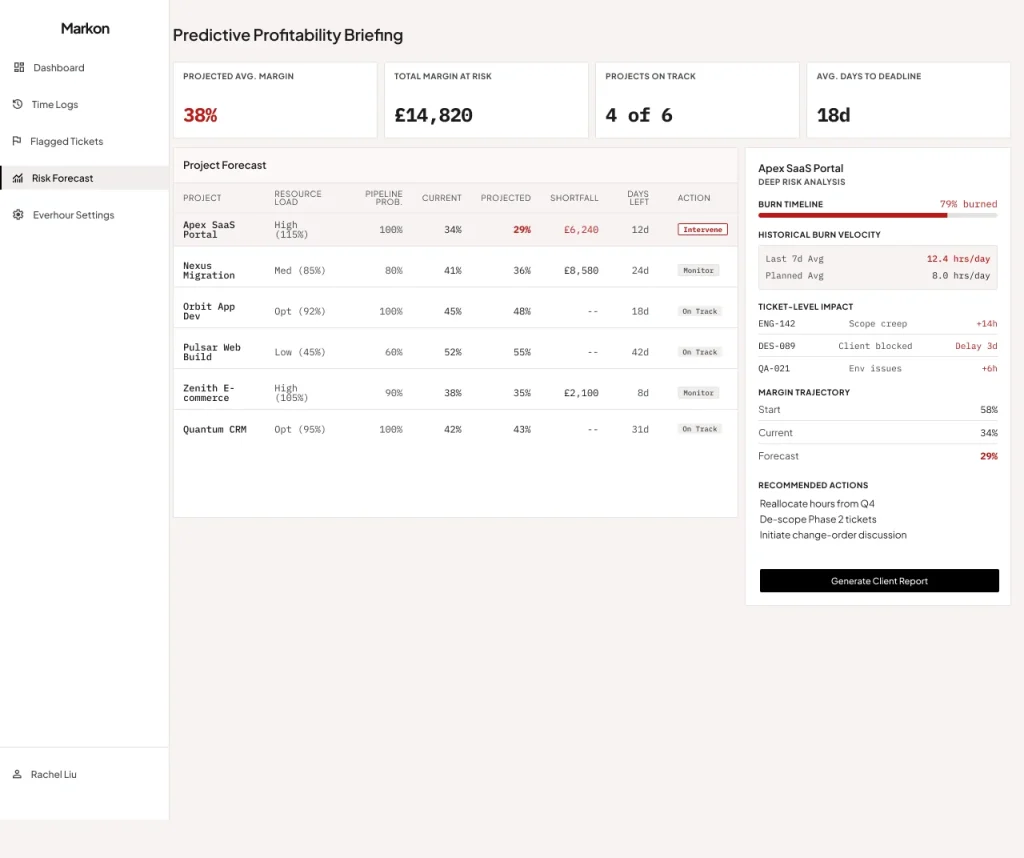Image resolution: width=1024 pixels, height=858 pixels.
Task: Click the Monitor badge for Zenith E-commerce
Action: 698,392
